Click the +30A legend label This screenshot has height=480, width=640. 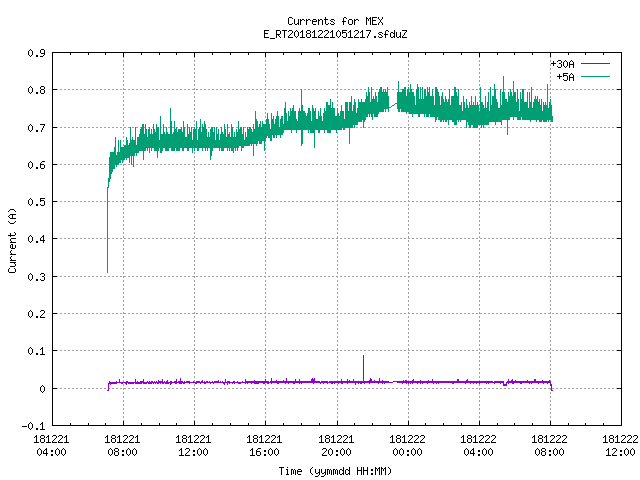pyautogui.click(x=562, y=64)
